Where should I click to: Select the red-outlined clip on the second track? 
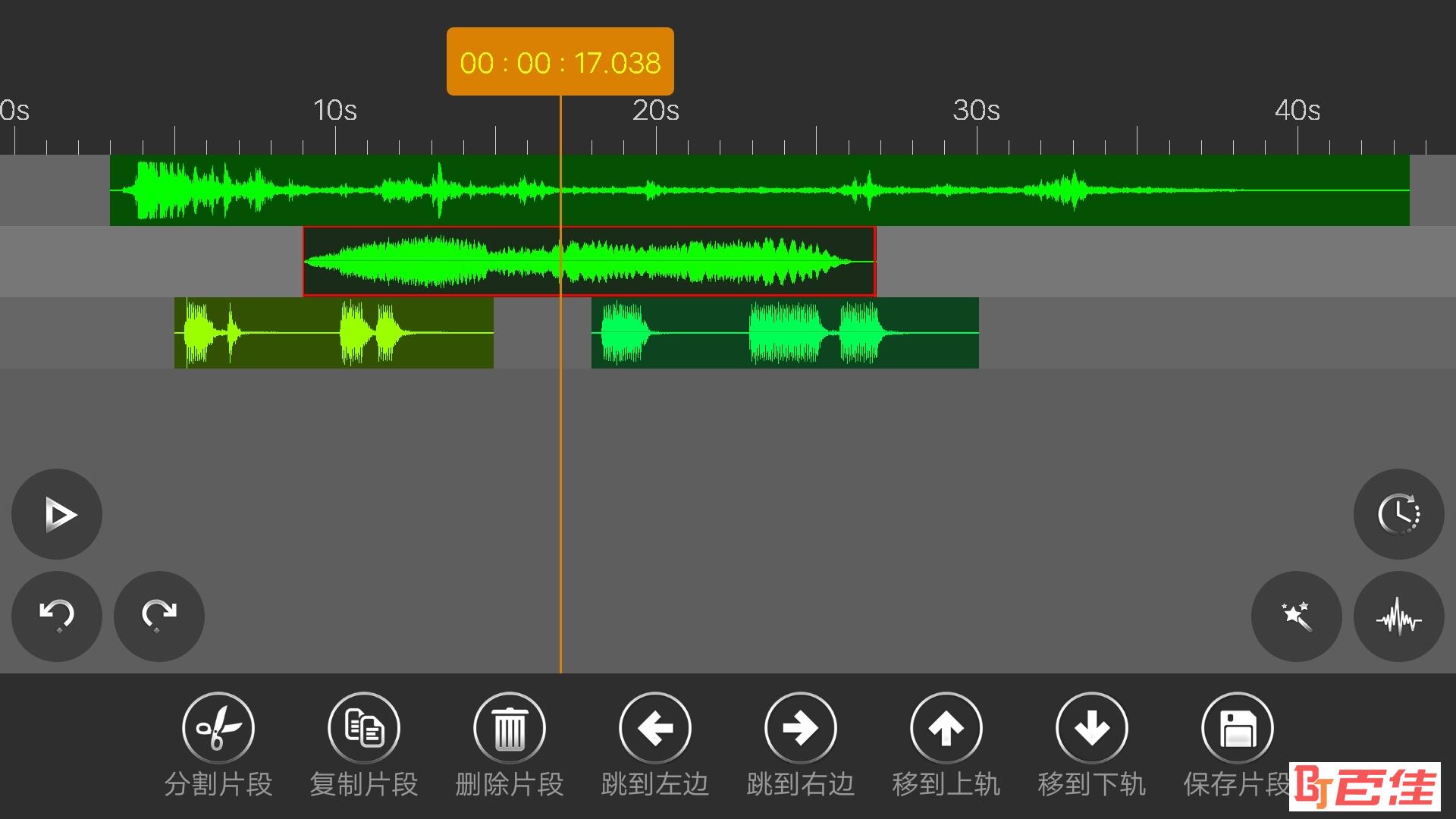(x=589, y=262)
